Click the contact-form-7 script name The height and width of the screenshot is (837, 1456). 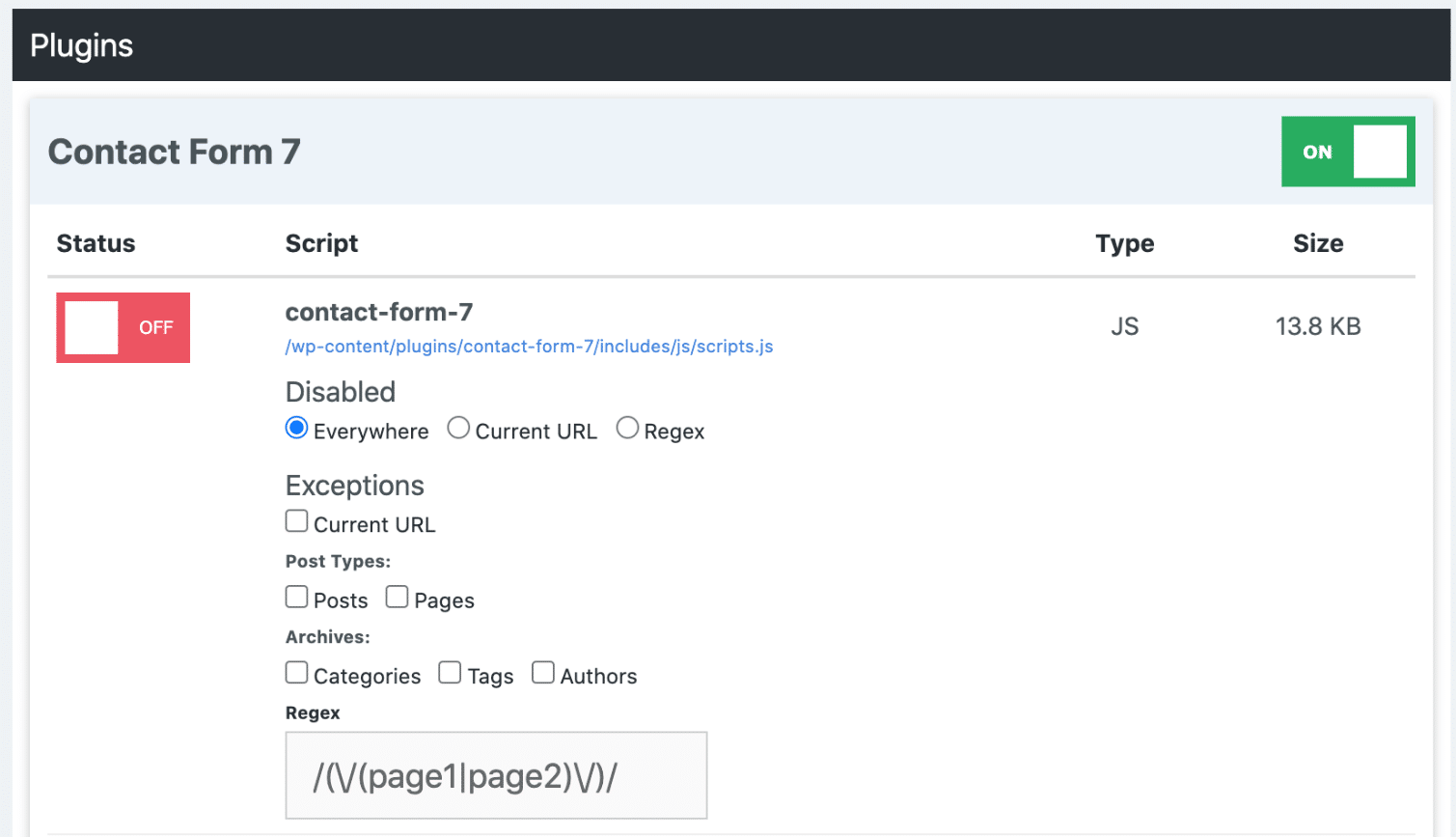(x=379, y=312)
